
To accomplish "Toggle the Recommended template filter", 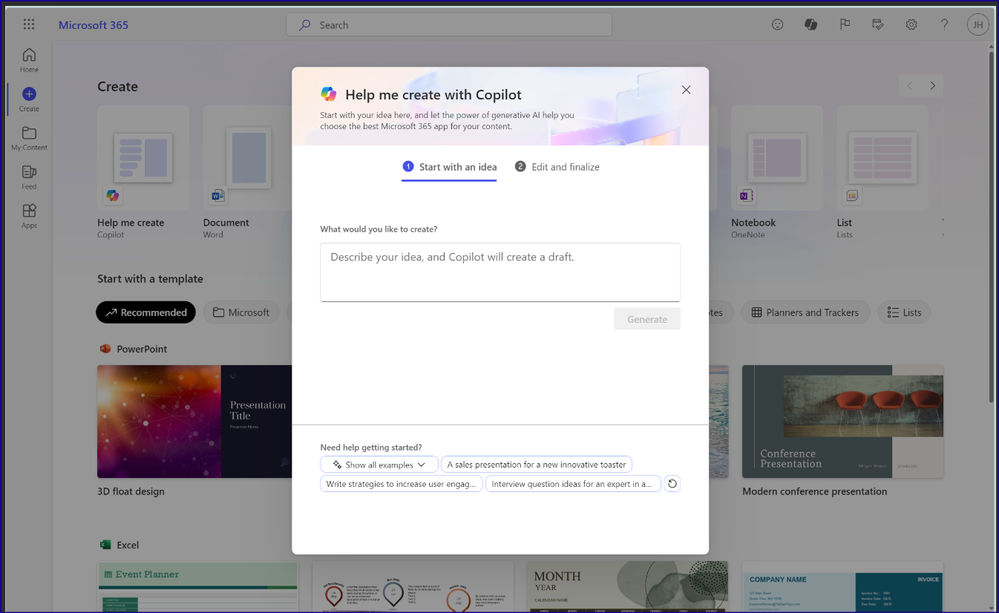I will [145, 312].
